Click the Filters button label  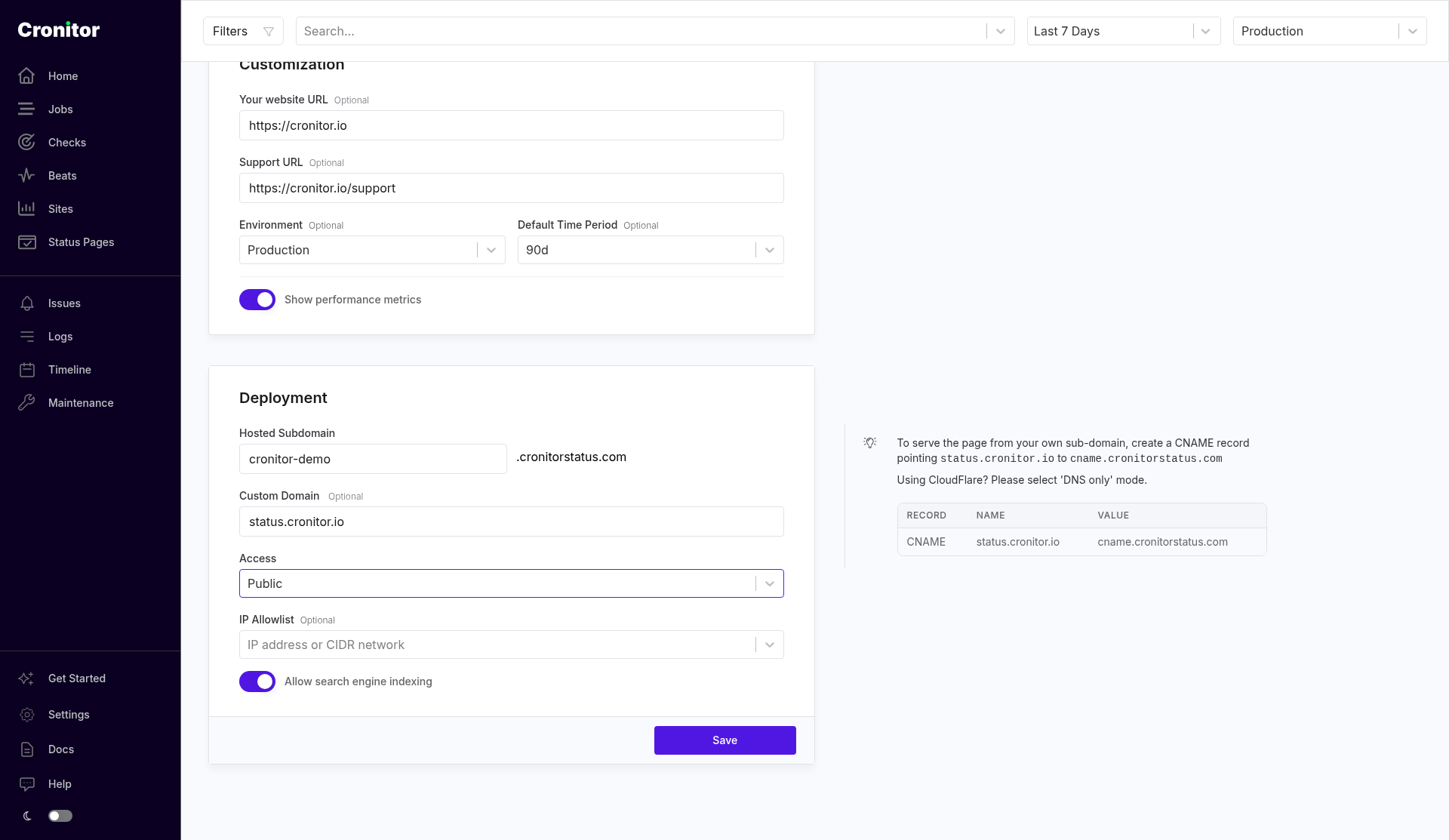[x=230, y=32]
